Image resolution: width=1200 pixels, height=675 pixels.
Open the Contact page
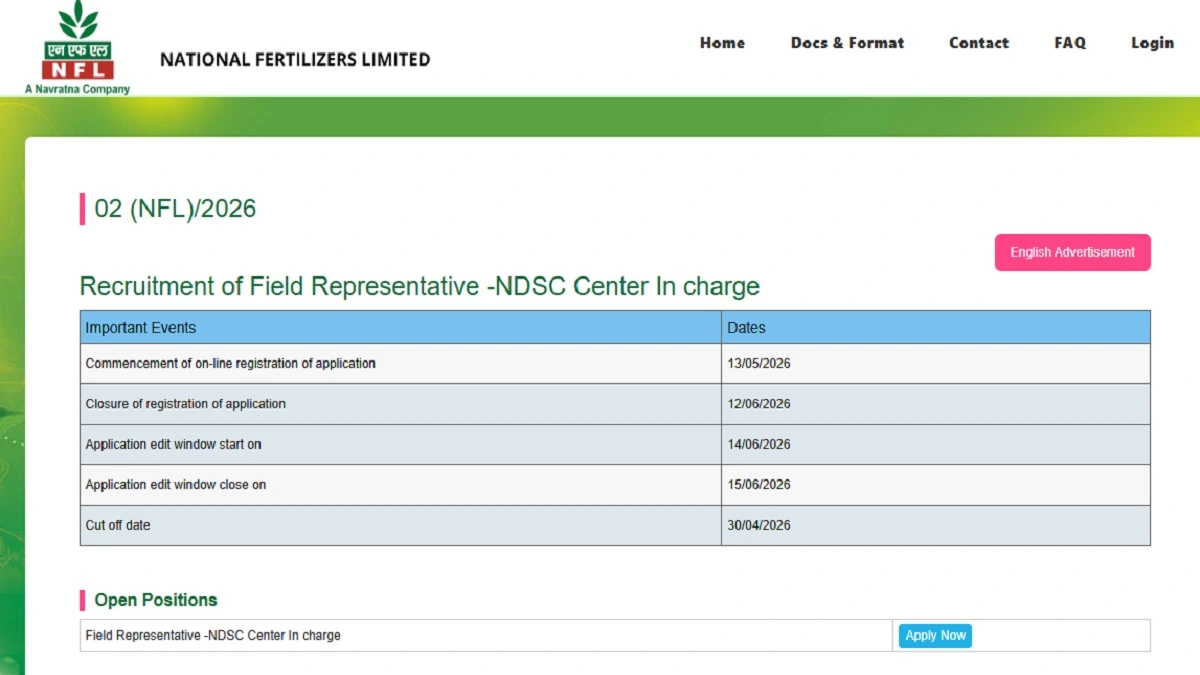[979, 43]
